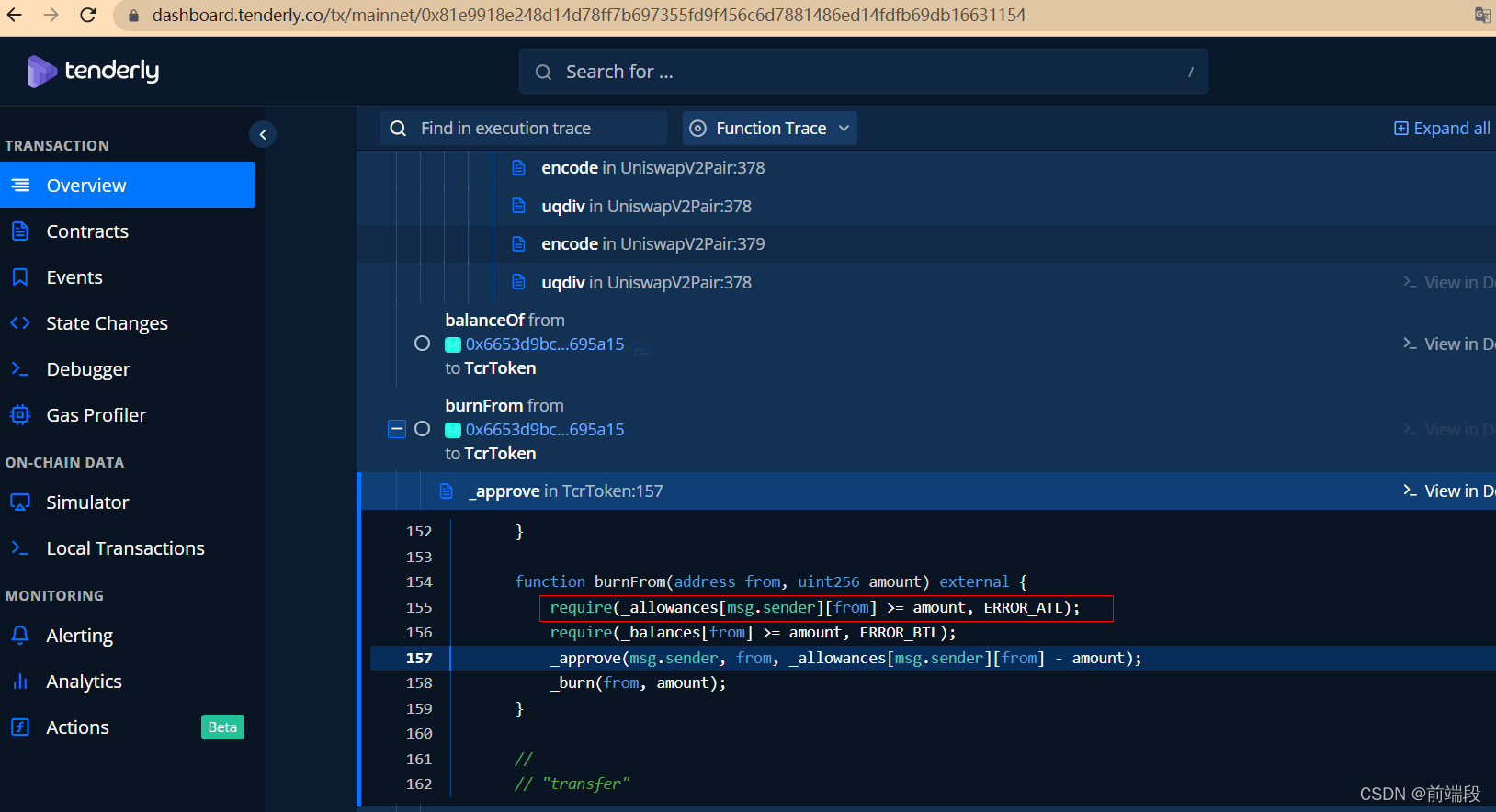This screenshot has width=1496, height=812.
Task: Select '_approve in TcrToken:157' trace row
Action: (x=926, y=491)
